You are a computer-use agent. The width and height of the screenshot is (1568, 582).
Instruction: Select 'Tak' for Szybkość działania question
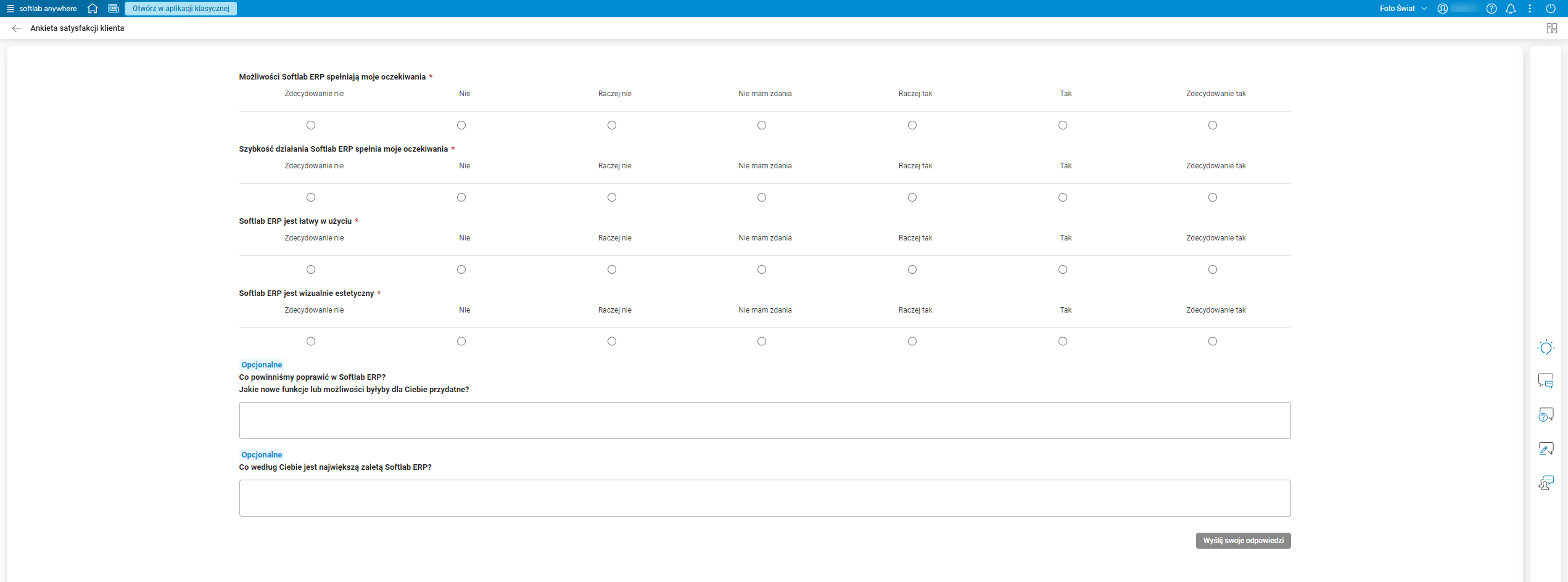tap(1063, 197)
